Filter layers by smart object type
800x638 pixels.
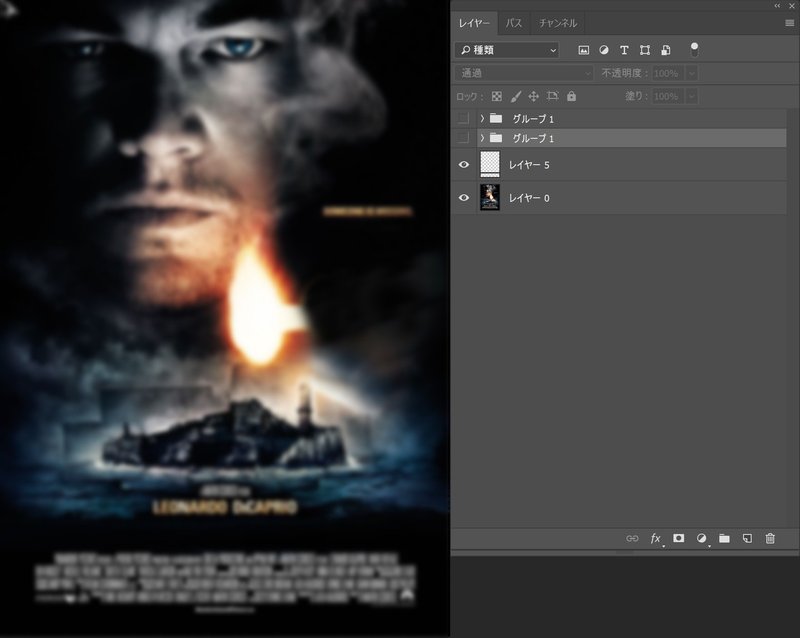tap(666, 50)
